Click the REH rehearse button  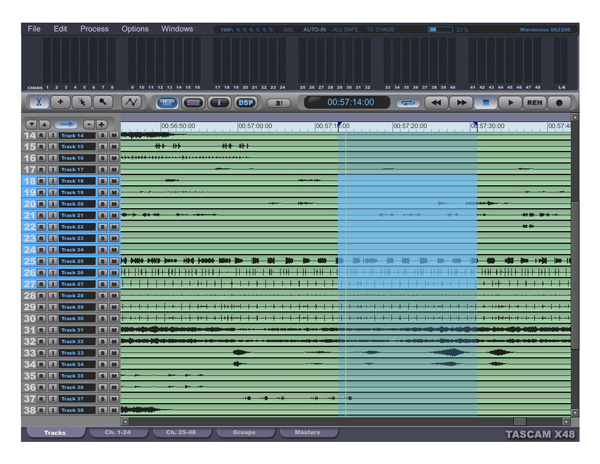(535, 103)
